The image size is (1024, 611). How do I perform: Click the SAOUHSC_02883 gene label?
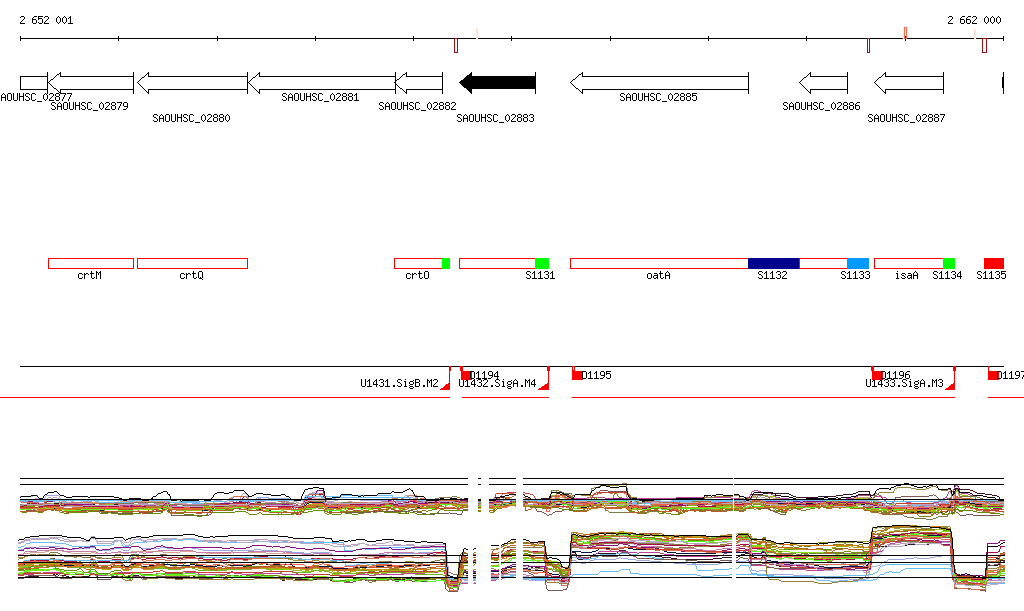(x=496, y=118)
